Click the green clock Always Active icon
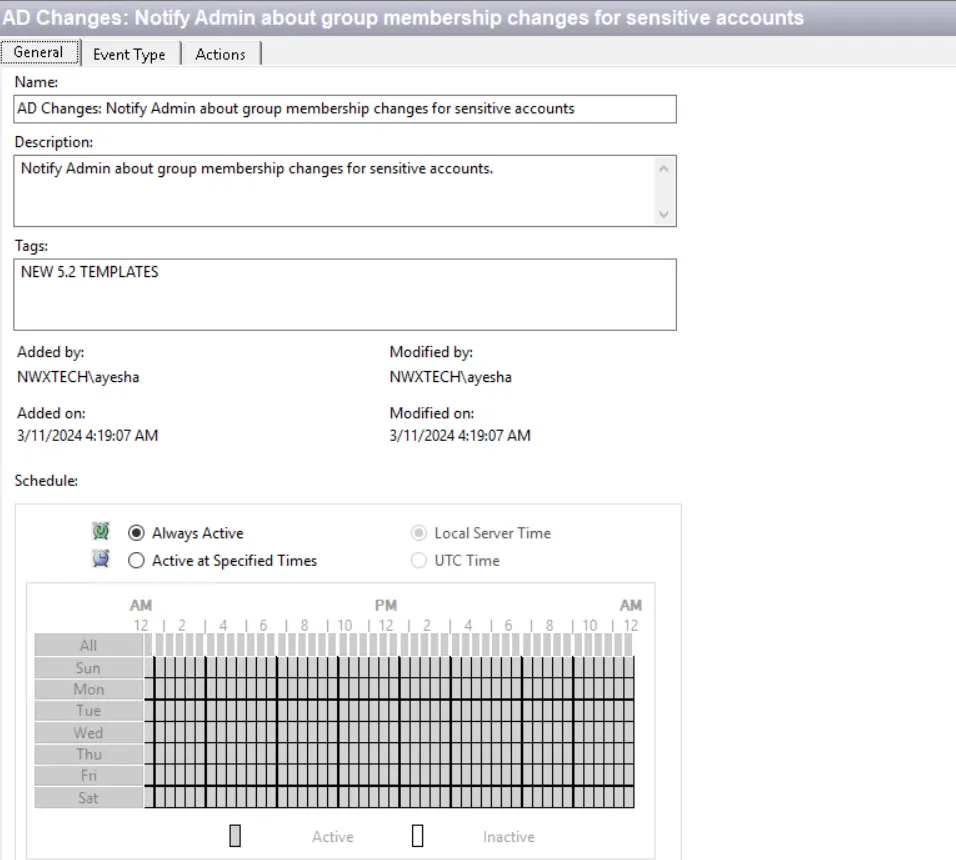The image size is (956, 860). click(x=101, y=531)
